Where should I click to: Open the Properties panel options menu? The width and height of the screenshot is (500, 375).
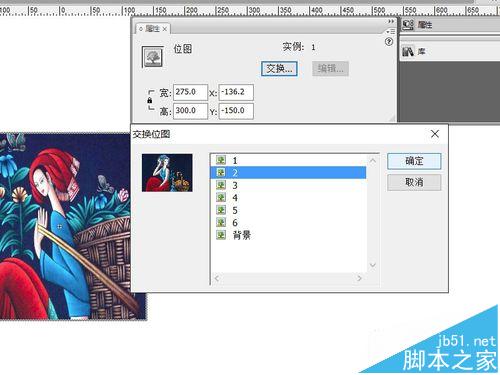coord(390,31)
